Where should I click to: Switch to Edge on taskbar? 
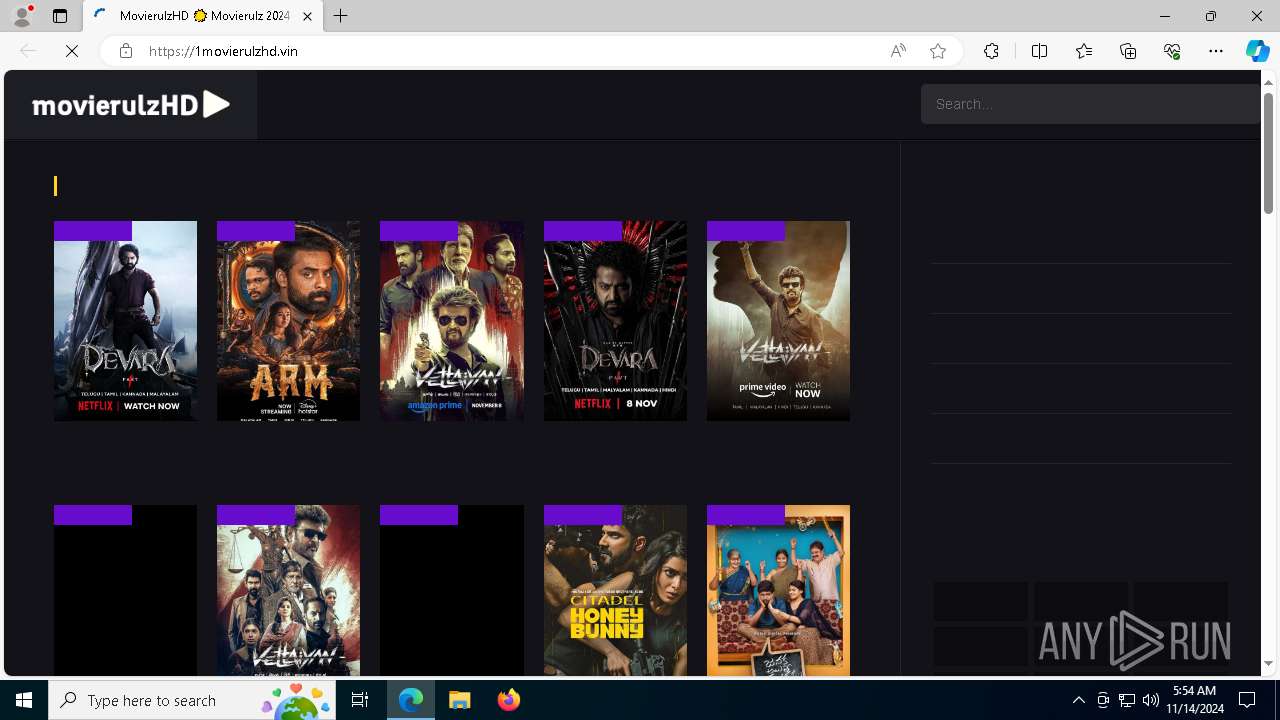[411, 700]
